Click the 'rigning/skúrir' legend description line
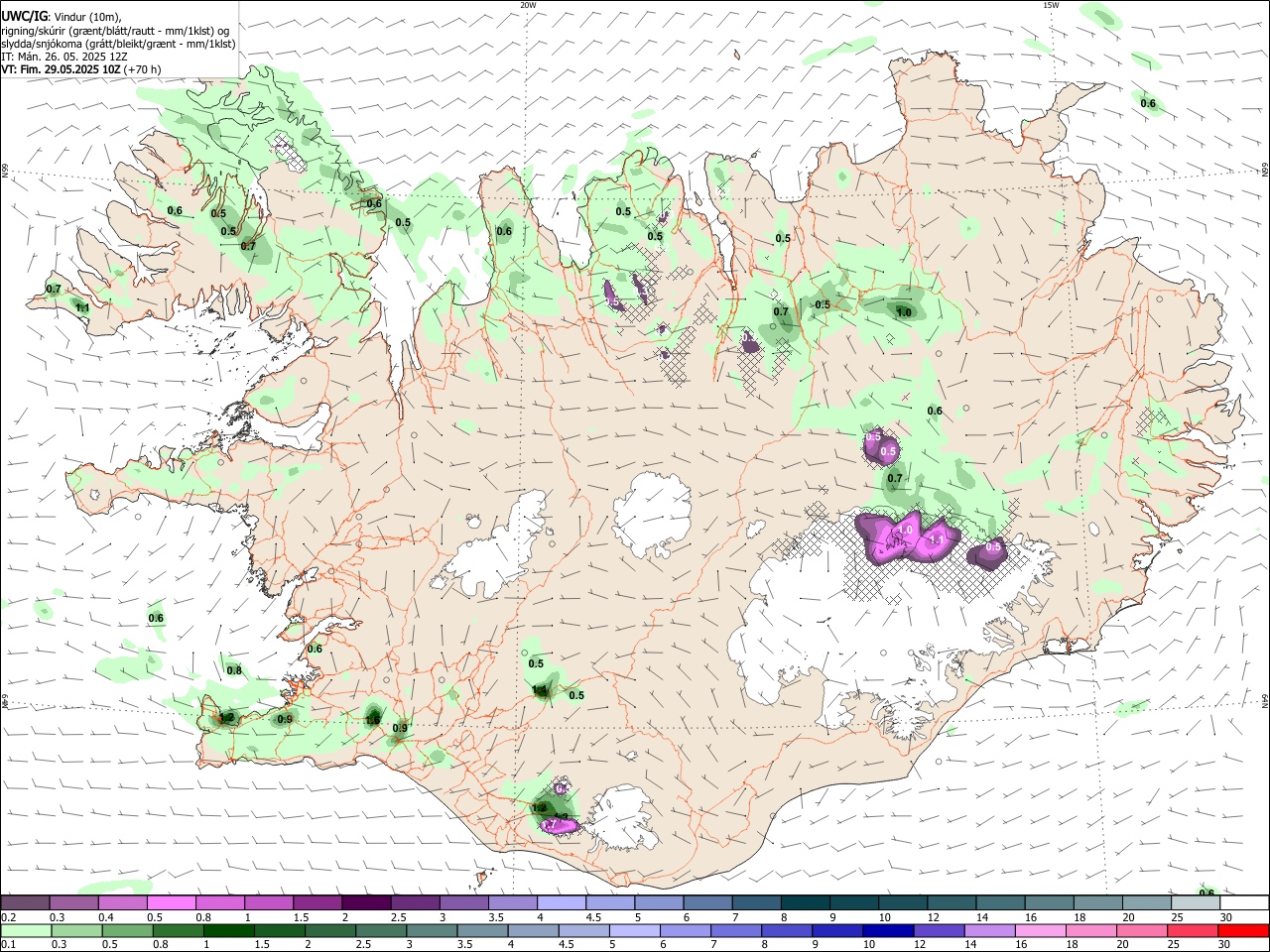Viewport: 1270px width, 952px height. click(x=115, y=31)
